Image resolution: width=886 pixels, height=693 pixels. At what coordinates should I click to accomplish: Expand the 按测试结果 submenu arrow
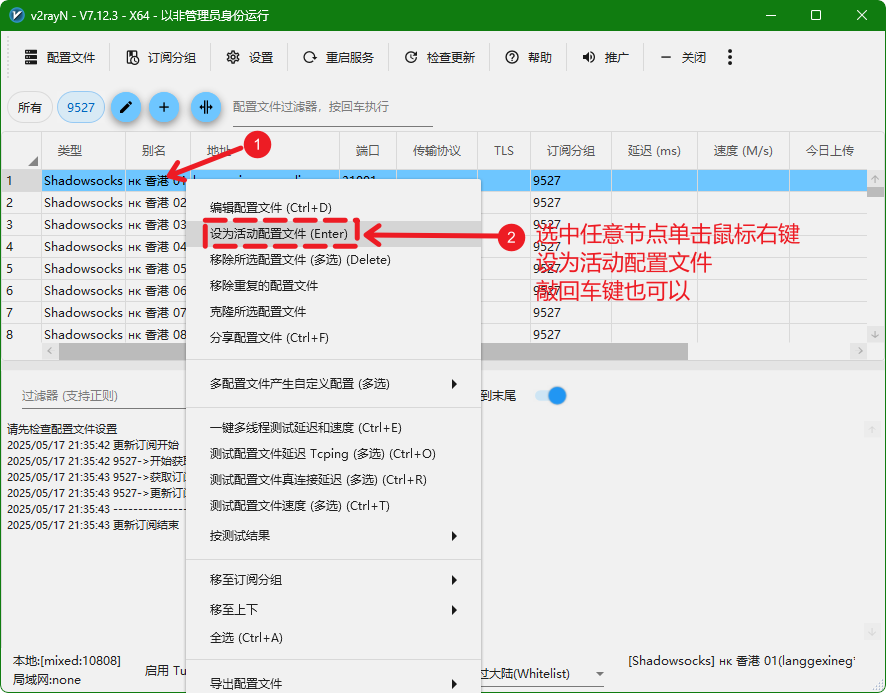(x=454, y=535)
